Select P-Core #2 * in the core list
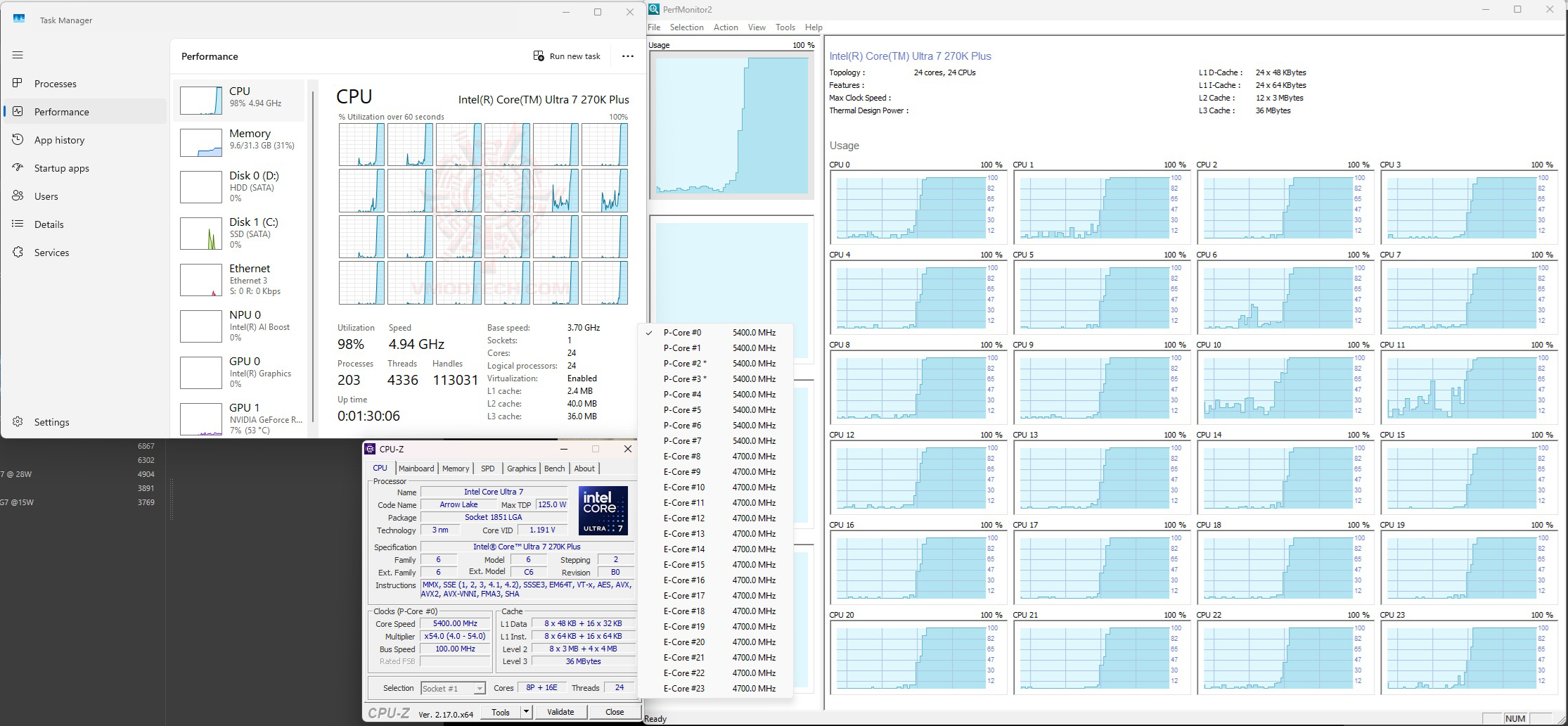Screen dimensions: 1568x726 click(715, 364)
